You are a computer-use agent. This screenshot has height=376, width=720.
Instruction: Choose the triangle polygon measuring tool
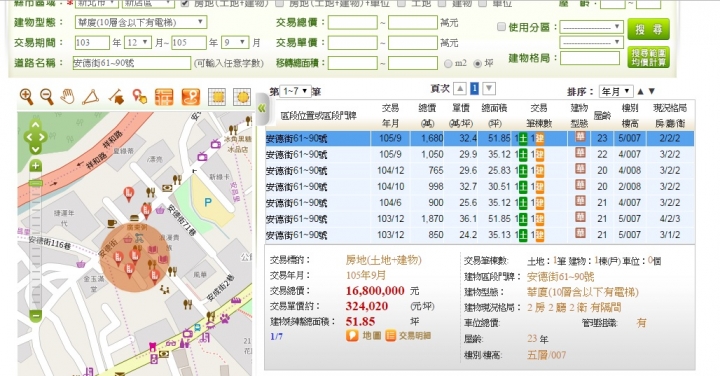click(90, 97)
